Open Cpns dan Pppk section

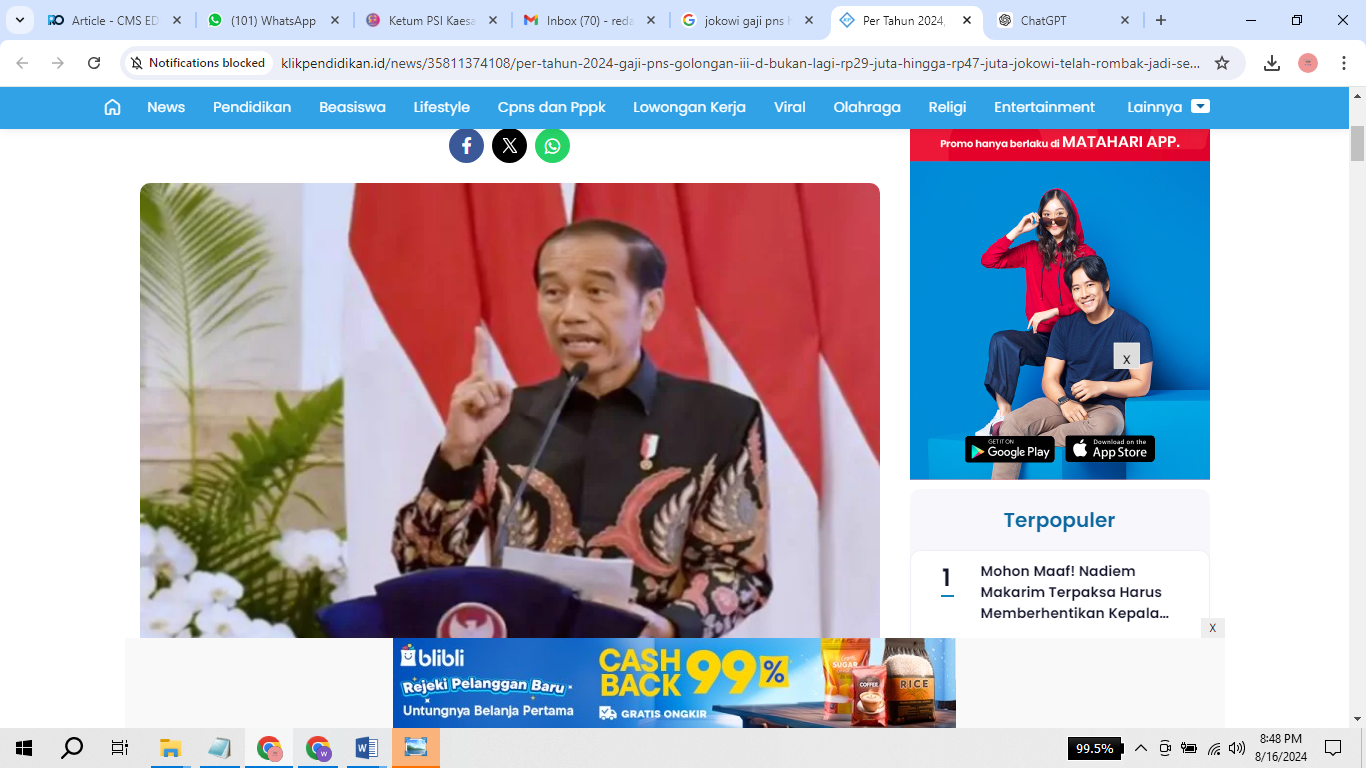[x=552, y=107]
